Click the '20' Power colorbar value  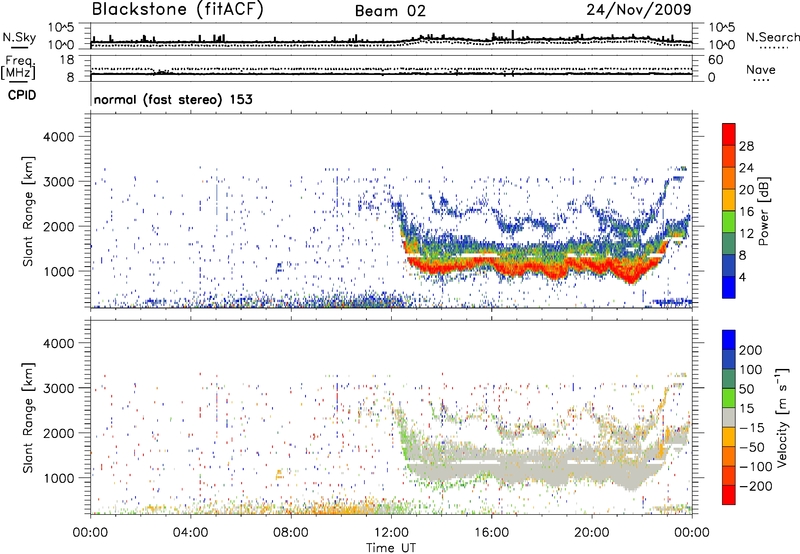(x=746, y=190)
